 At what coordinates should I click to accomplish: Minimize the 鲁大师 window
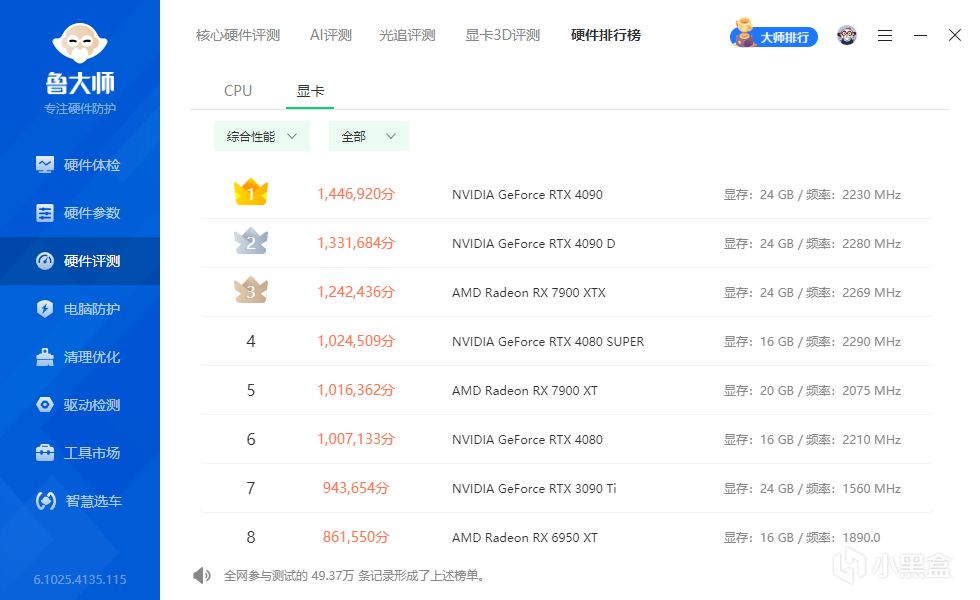[x=920, y=36]
